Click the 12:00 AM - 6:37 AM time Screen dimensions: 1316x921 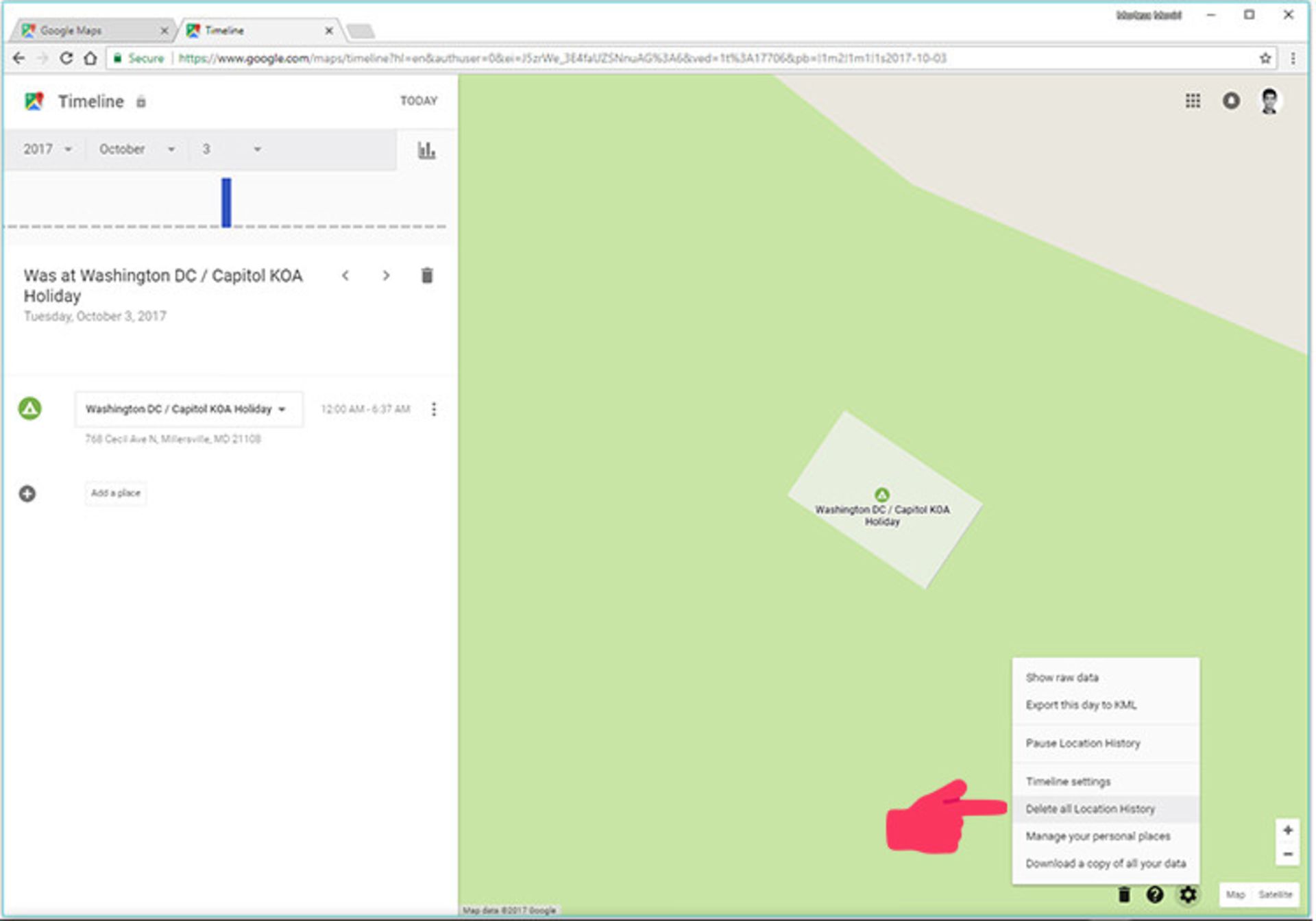click(365, 409)
